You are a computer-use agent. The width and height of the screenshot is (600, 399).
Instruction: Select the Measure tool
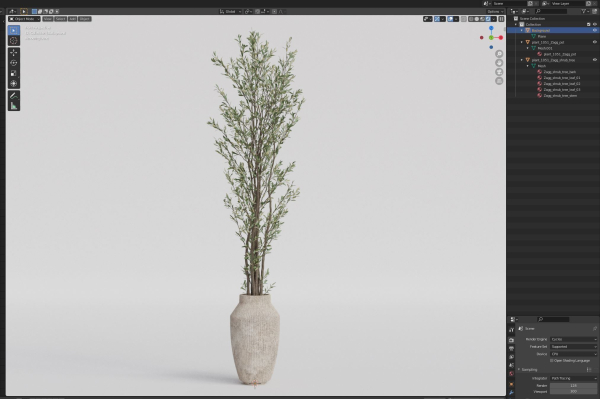click(x=14, y=106)
